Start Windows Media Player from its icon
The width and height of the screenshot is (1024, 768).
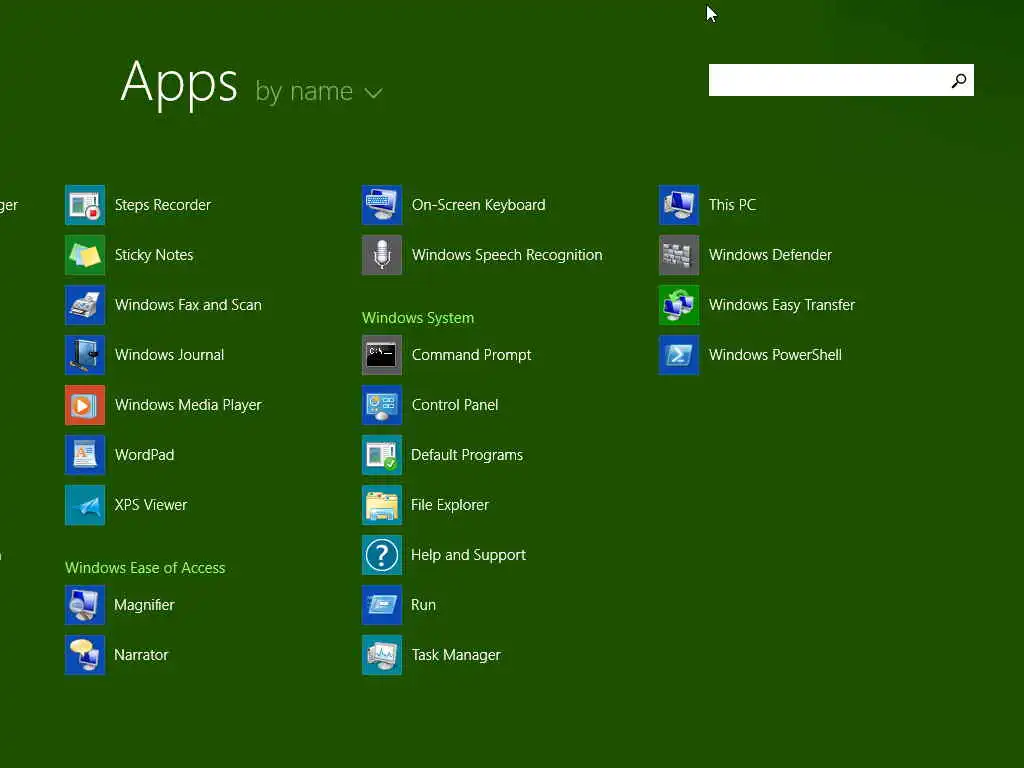tap(85, 405)
